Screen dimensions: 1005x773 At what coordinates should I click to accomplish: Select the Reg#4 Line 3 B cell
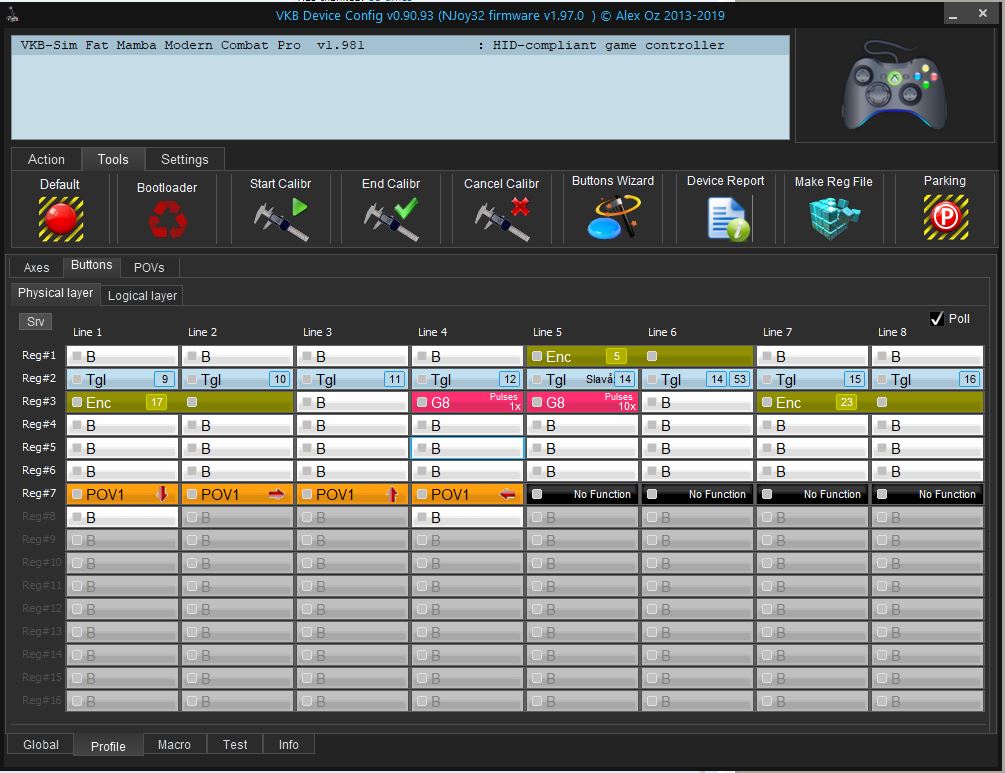(352, 425)
